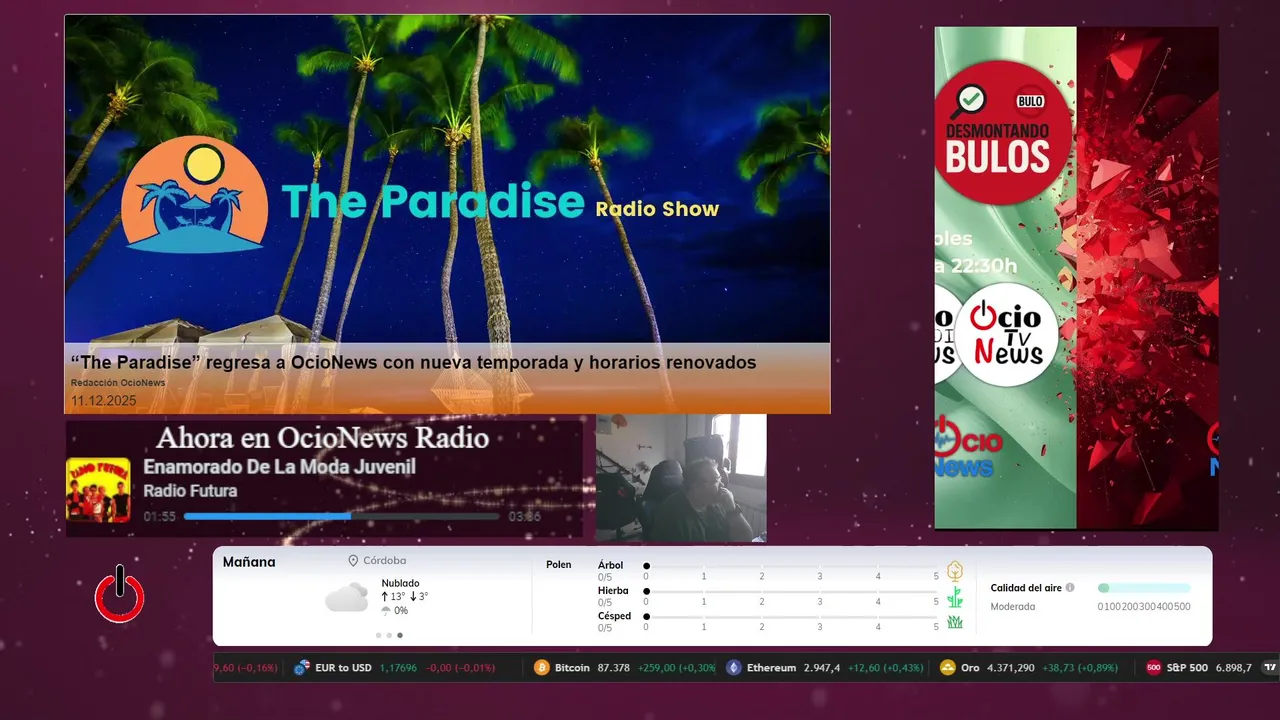Click song title Enamorado De La Moda Juvenil
1280x720 pixels.
279,467
